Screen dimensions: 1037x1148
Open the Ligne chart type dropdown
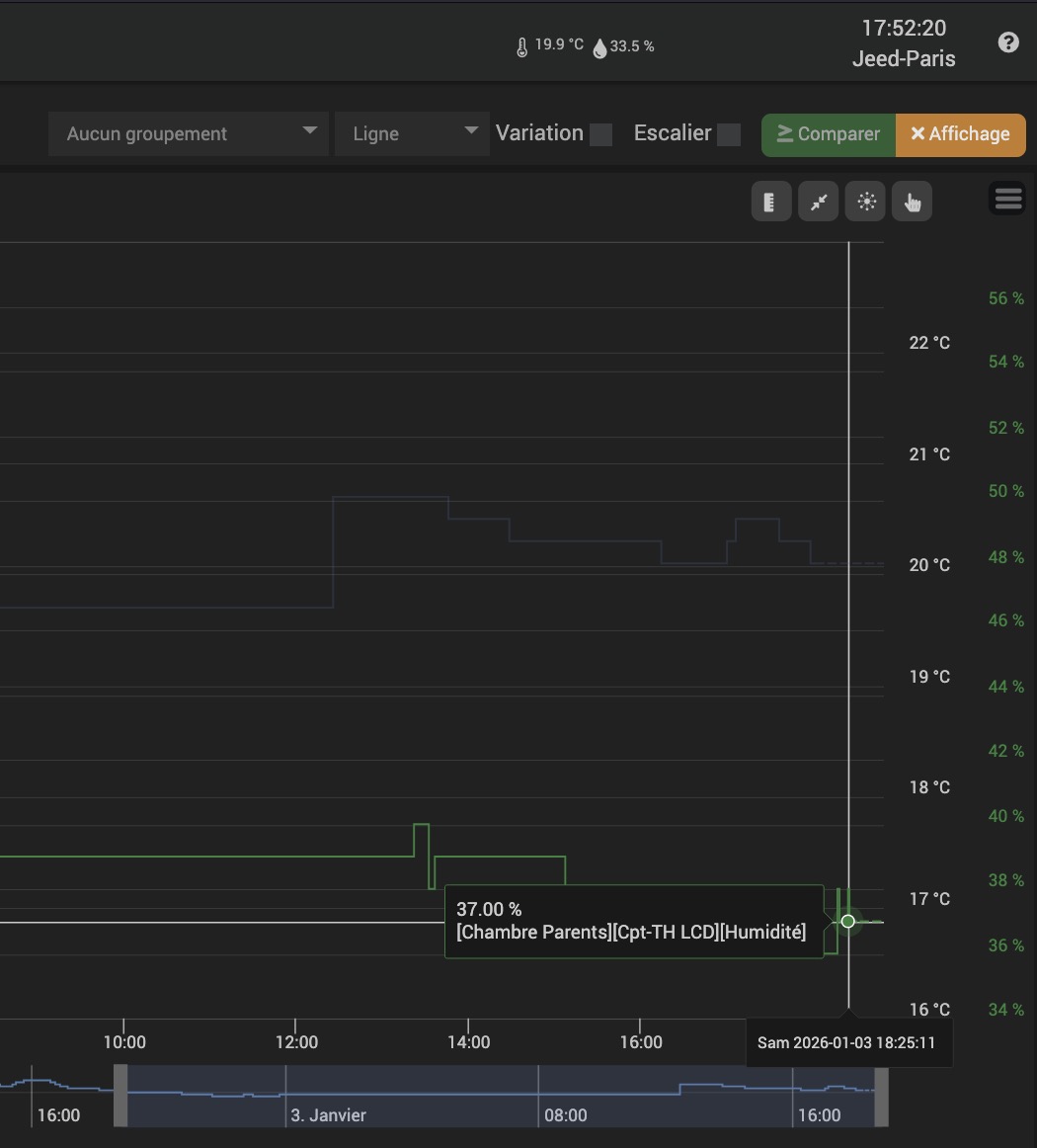(412, 134)
